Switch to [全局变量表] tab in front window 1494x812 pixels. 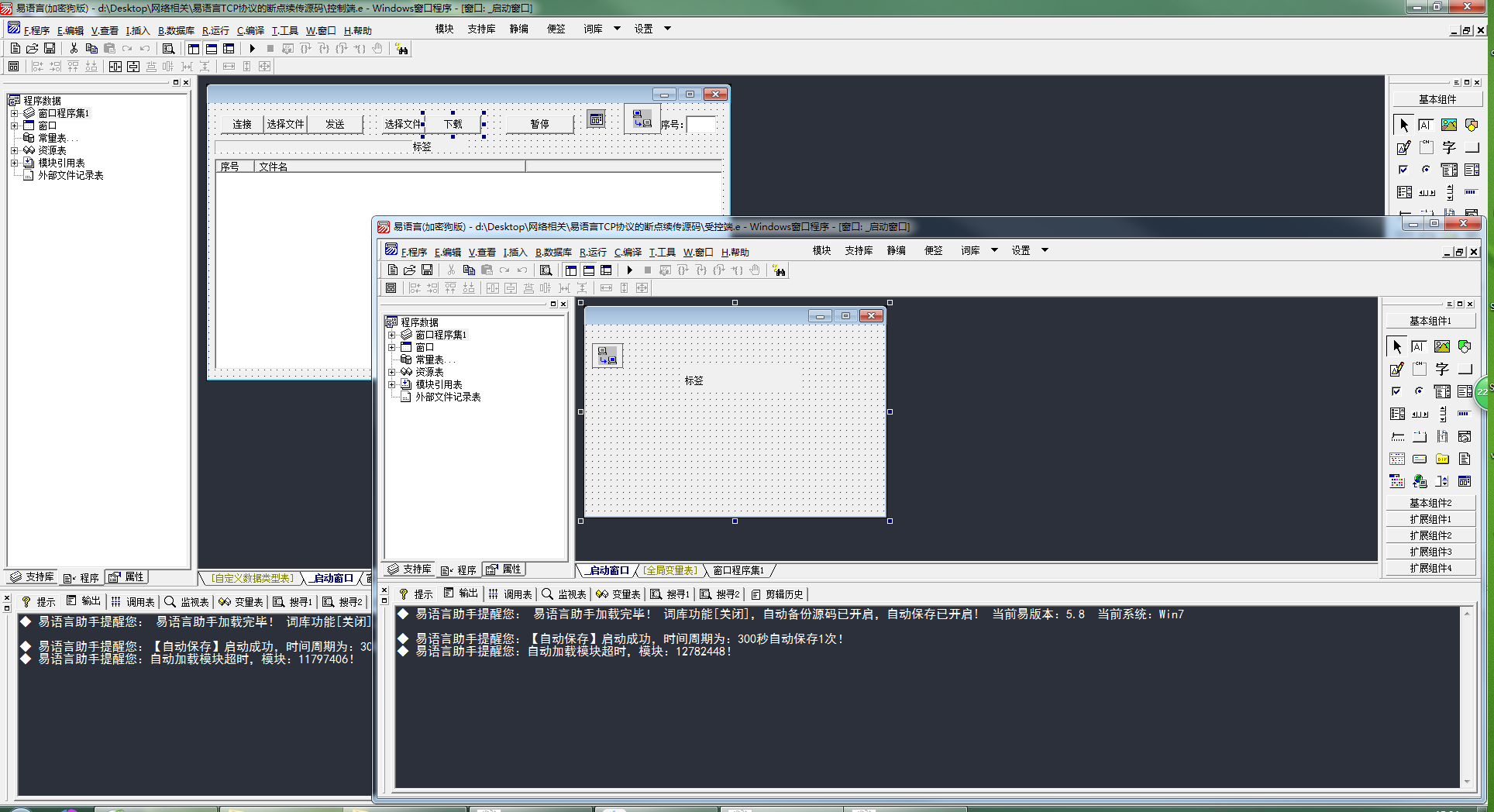670,570
